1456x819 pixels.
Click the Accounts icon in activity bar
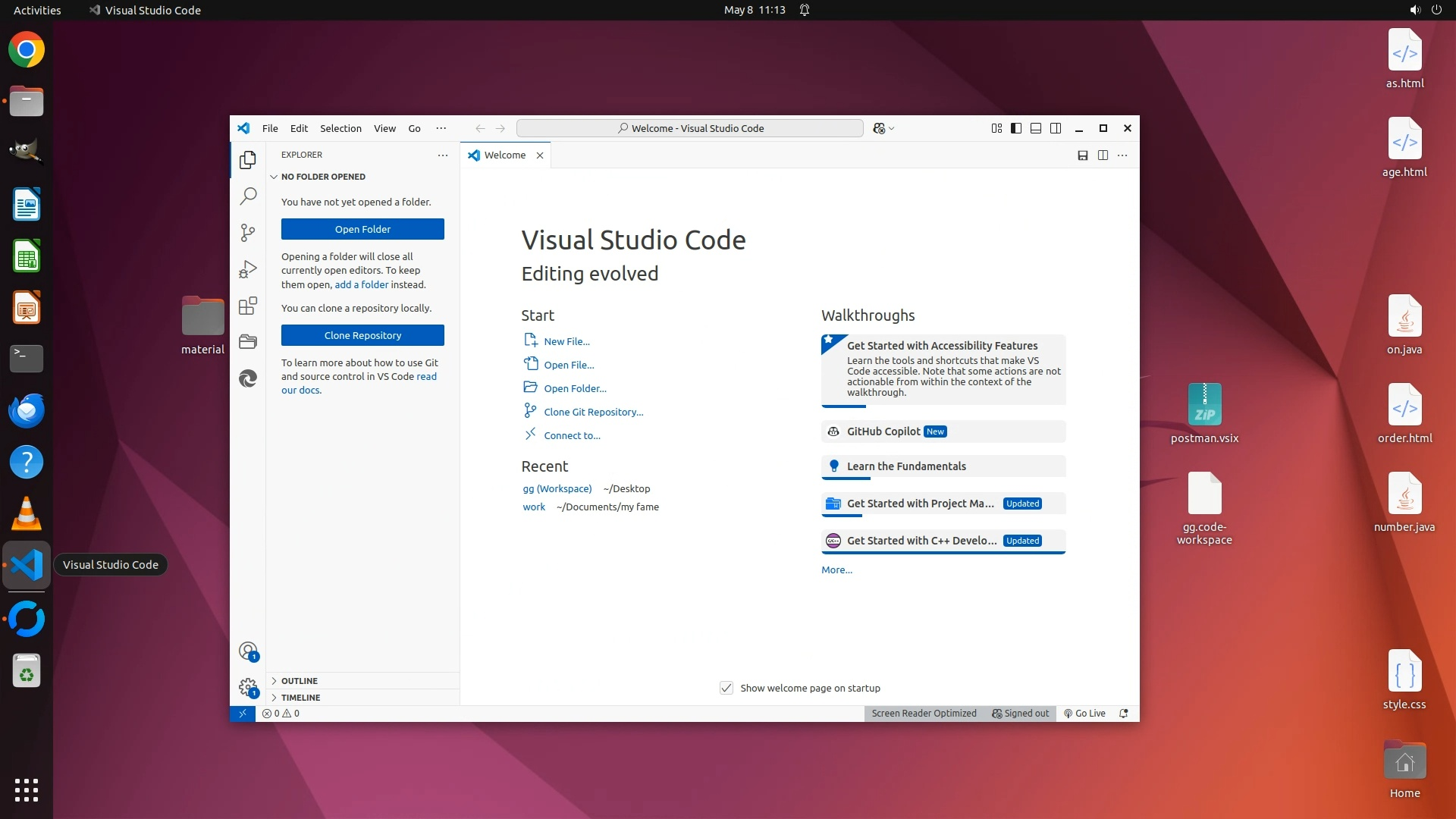pyautogui.click(x=248, y=651)
